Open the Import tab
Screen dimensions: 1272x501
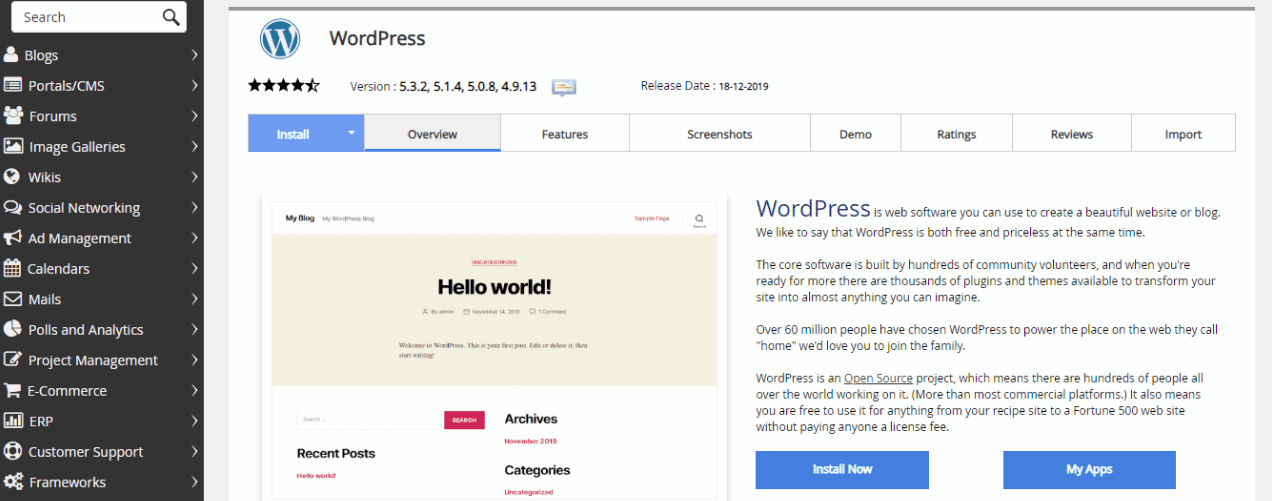click(x=1183, y=134)
